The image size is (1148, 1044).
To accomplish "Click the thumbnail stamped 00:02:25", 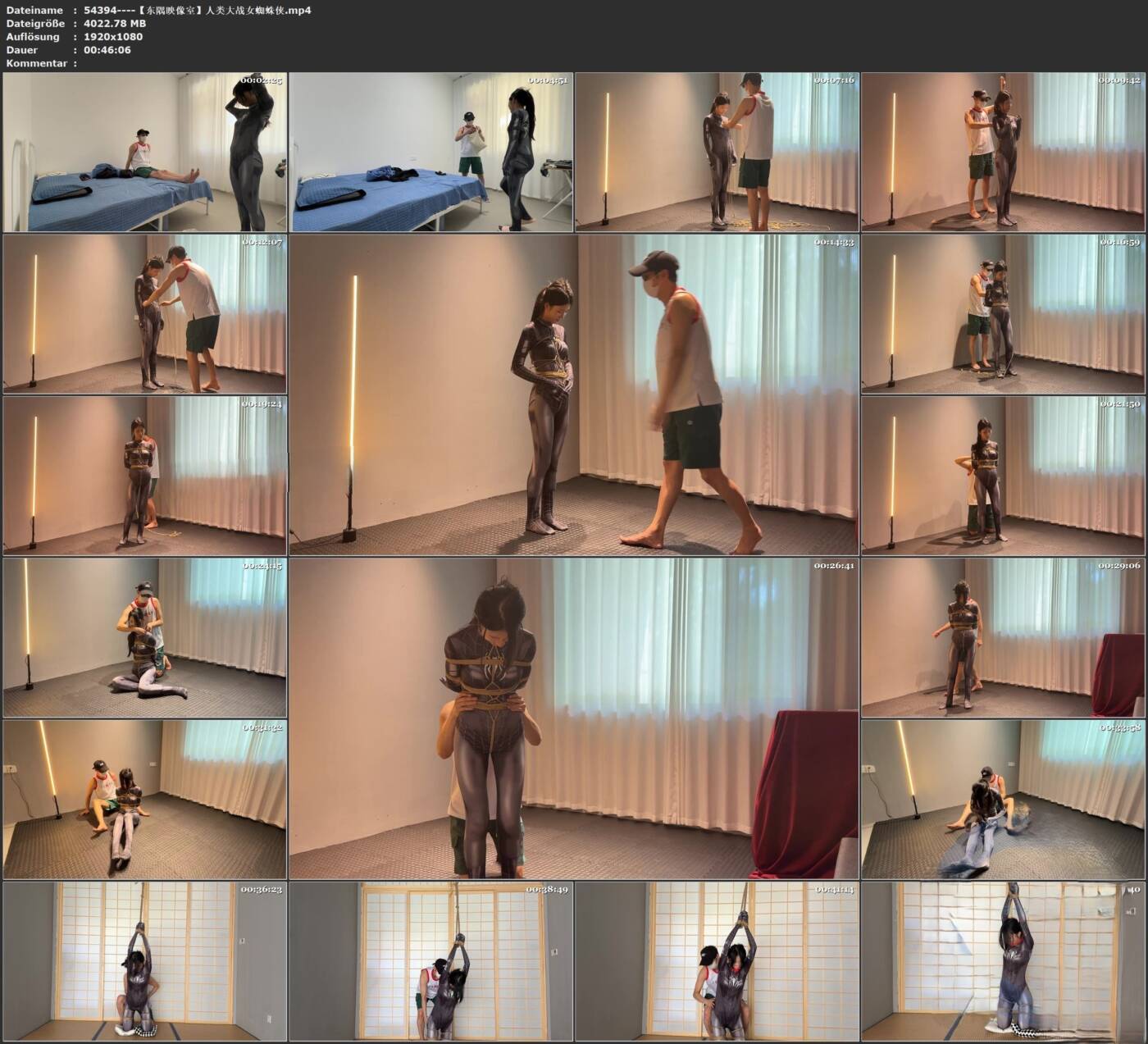I will pos(144,152).
